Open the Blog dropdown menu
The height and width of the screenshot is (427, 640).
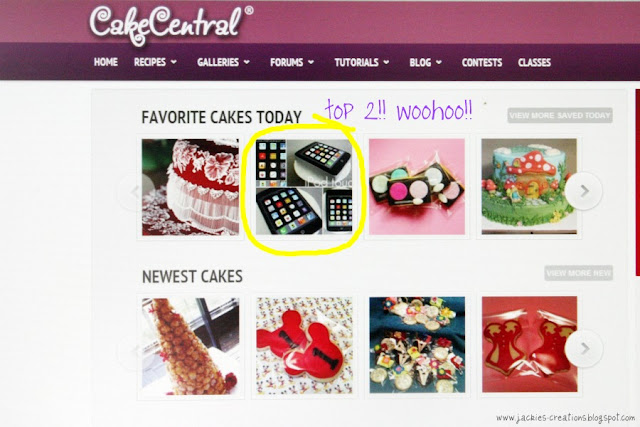click(x=426, y=62)
